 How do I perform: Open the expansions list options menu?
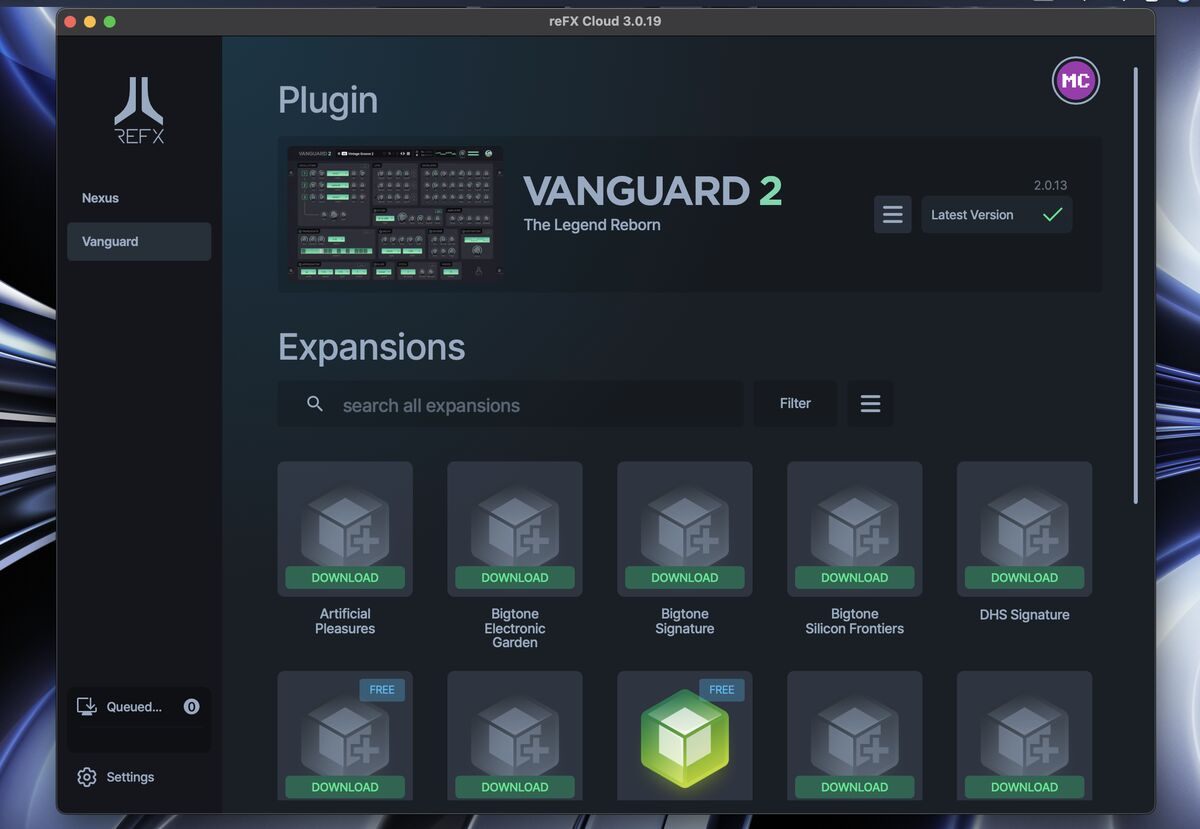(870, 404)
